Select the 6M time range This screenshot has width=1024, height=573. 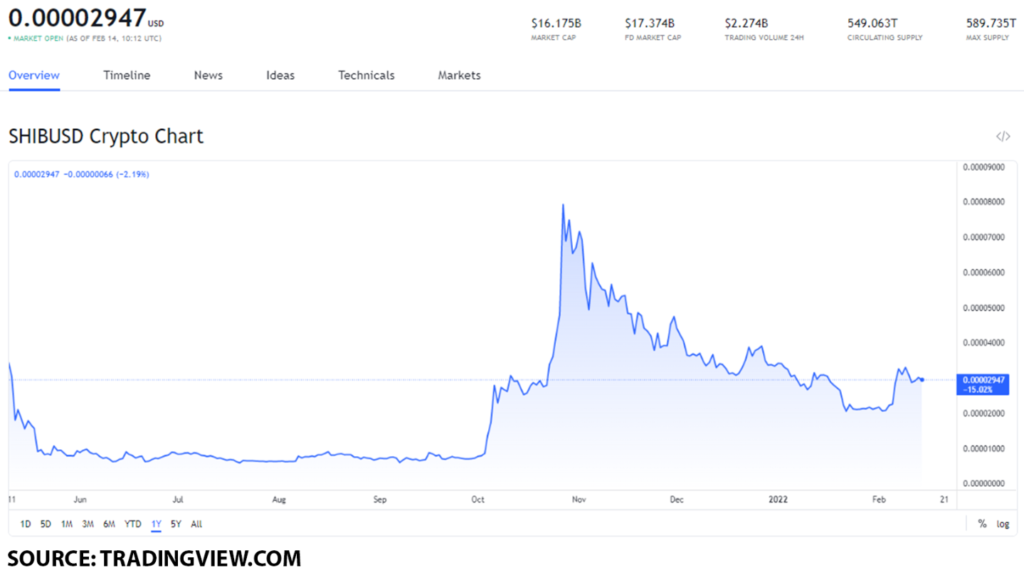point(109,524)
